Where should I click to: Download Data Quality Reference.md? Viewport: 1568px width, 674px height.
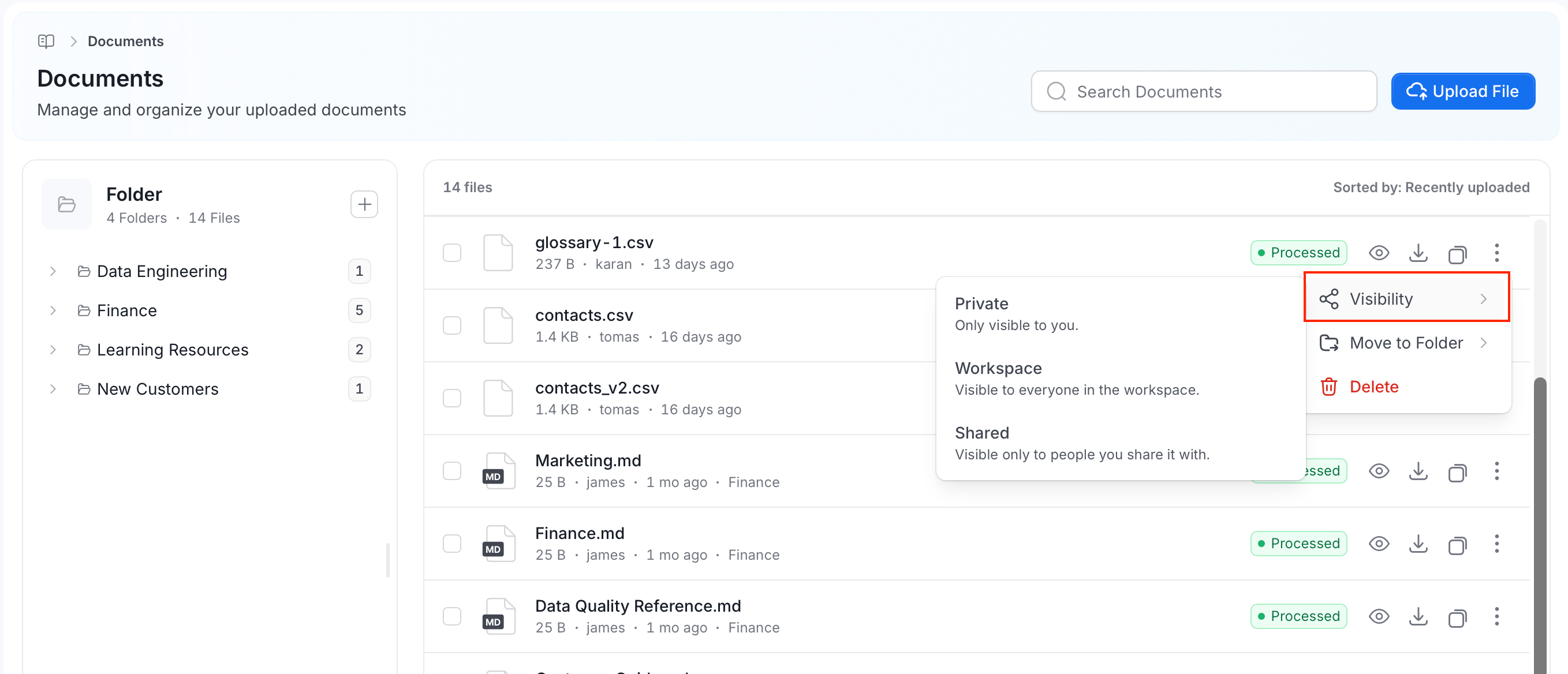pyautogui.click(x=1418, y=616)
